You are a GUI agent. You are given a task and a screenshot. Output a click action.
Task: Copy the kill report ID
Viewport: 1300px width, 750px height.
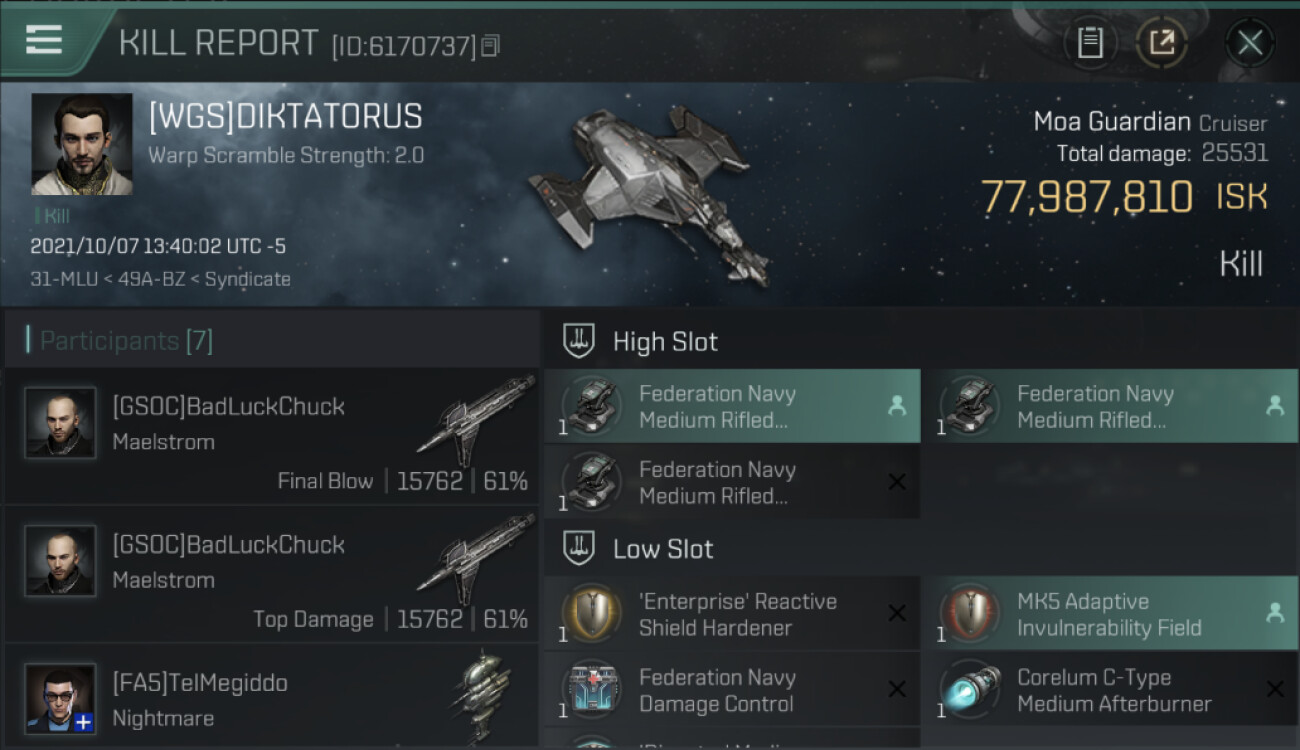pyautogui.click(x=490, y=45)
